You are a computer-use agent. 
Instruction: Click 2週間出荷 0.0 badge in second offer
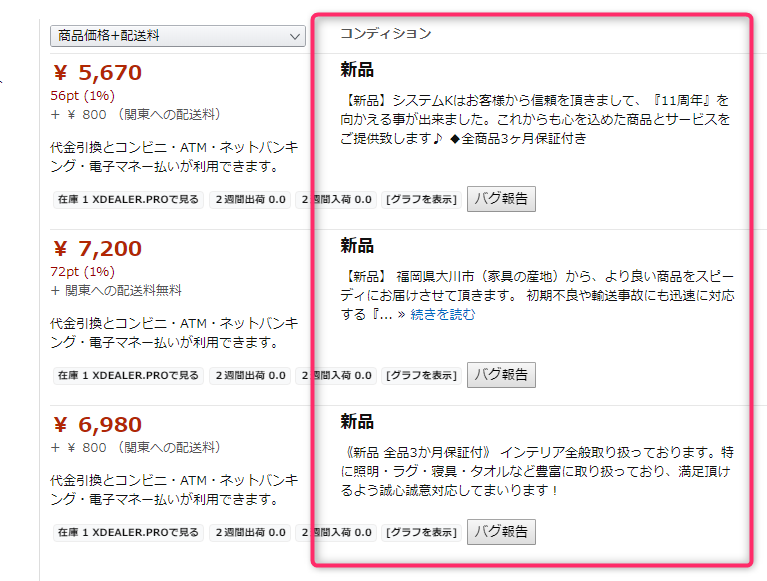(251, 376)
